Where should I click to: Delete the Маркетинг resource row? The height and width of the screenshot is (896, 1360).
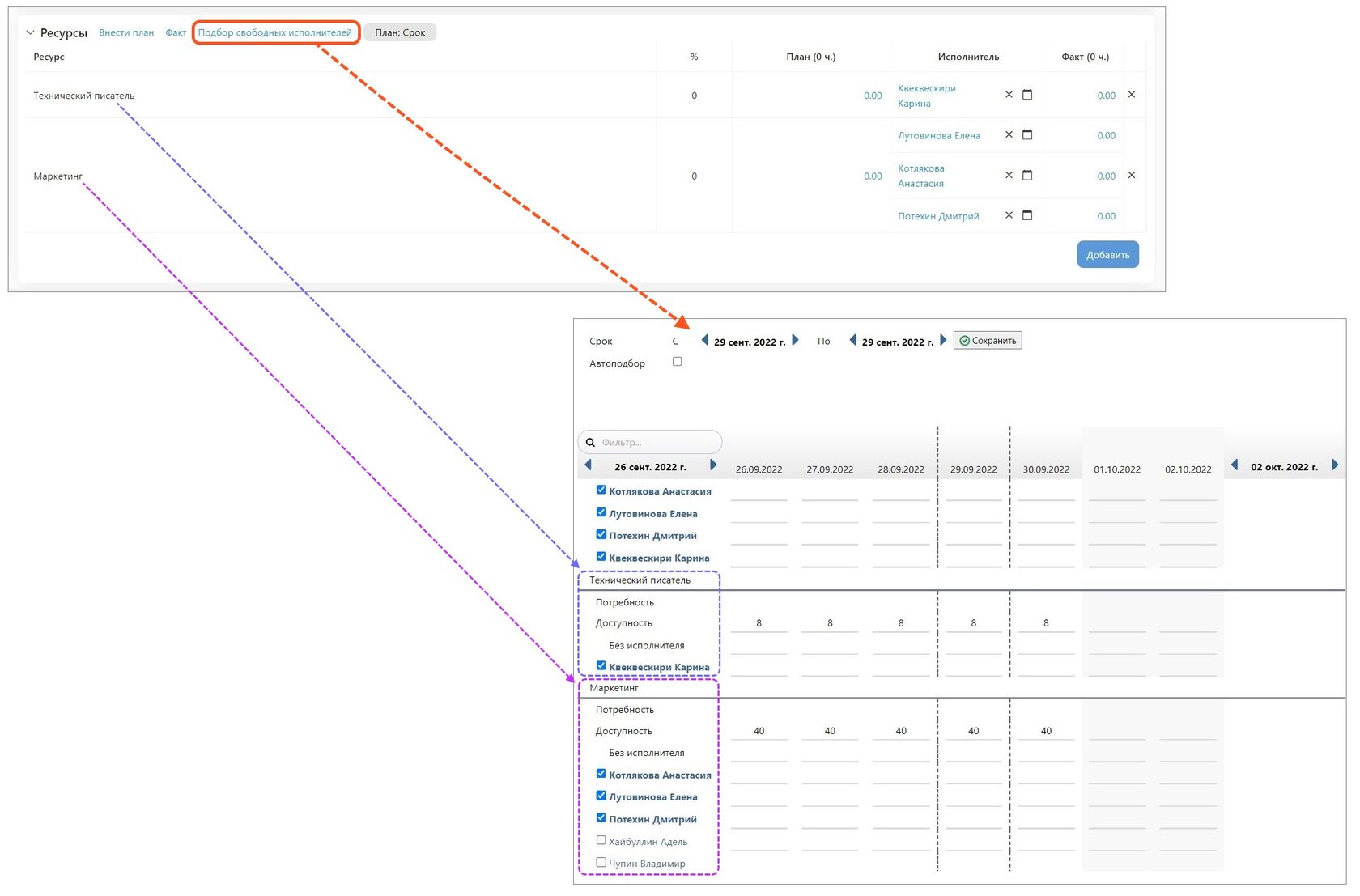pyautogui.click(x=1132, y=175)
